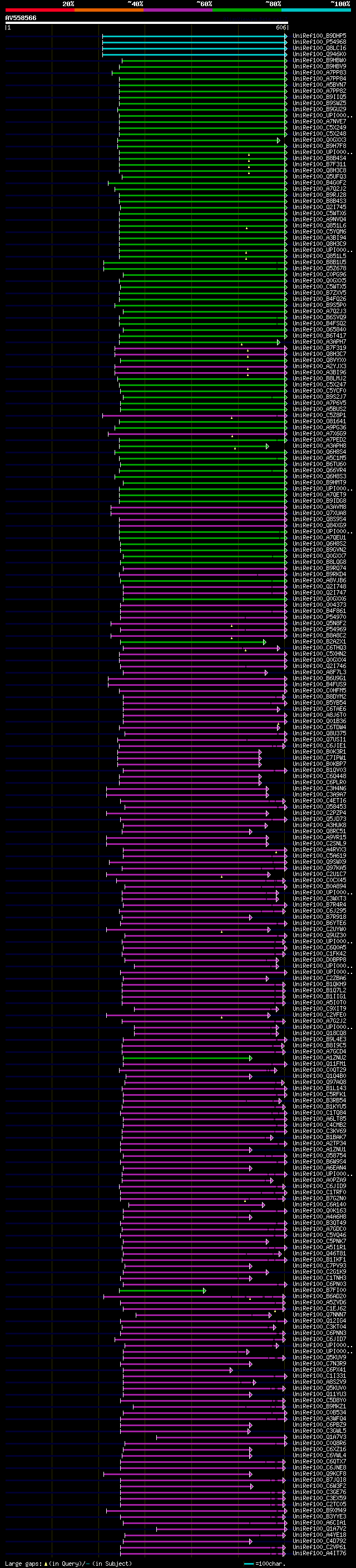Click the UniRef100_A6CIA1 label
This screenshot has height=1568, width=356.
[319, 1522]
